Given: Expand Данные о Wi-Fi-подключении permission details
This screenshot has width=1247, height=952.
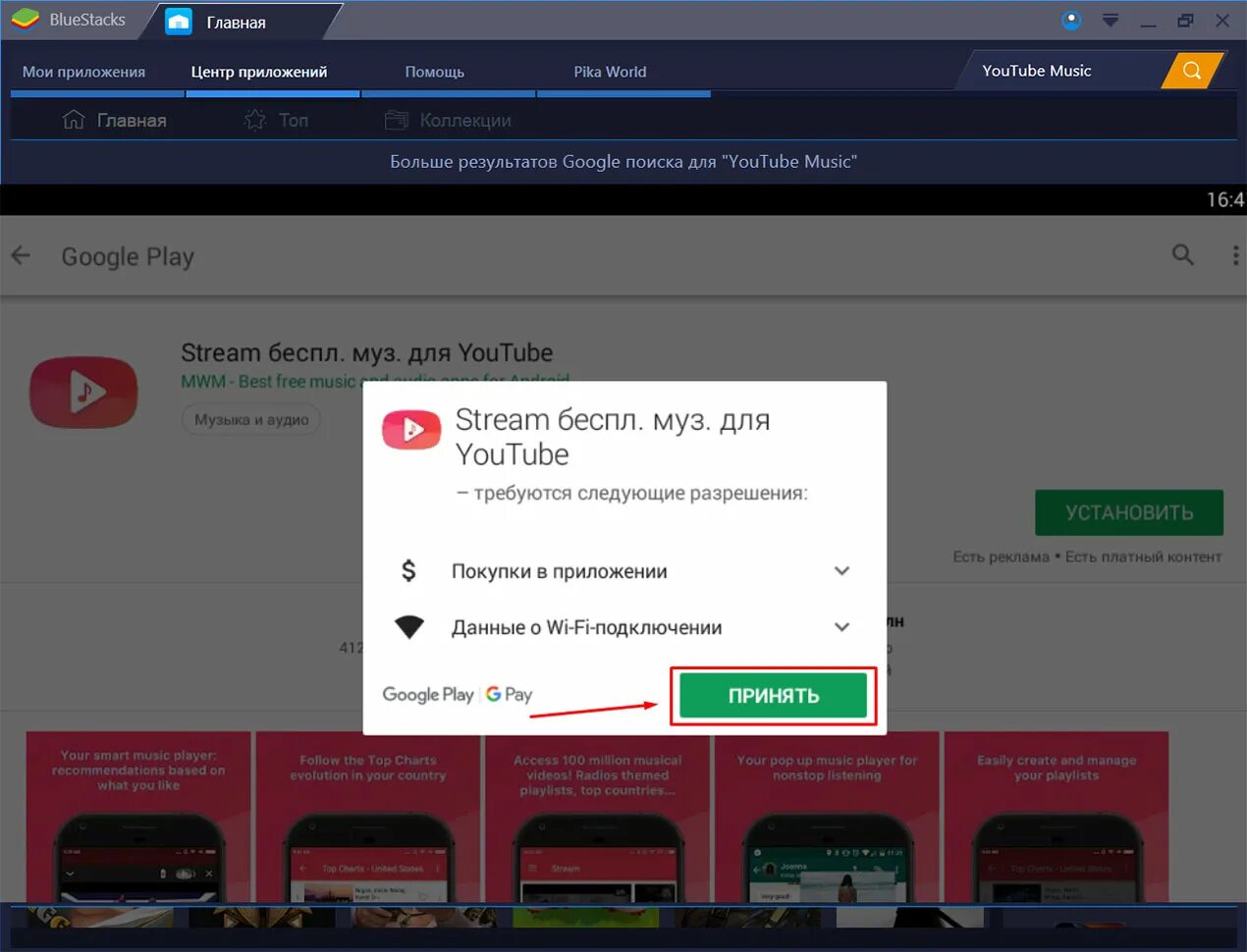Looking at the screenshot, I should point(841,626).
